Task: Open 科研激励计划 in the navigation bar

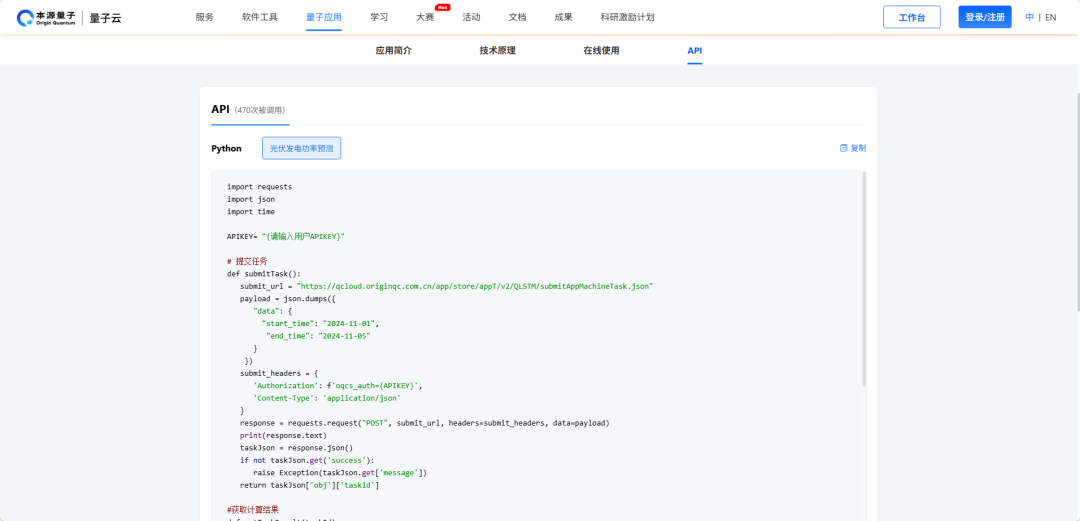Action: (x=627, y=17)
